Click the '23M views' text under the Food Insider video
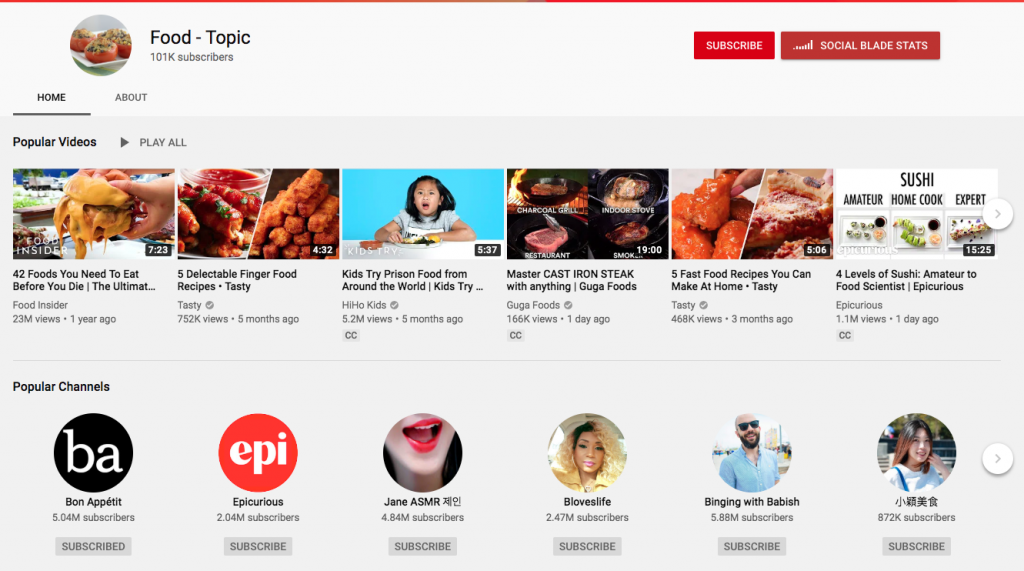The image size is (1024, 571). click(x=36, y=319)
